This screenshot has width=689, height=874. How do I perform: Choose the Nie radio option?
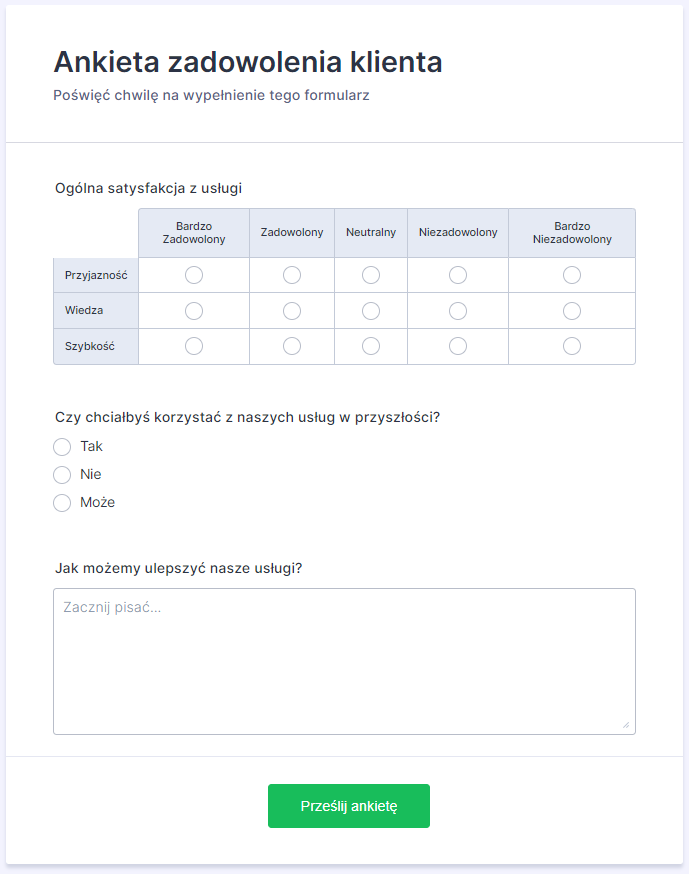[x=62, y=475]
